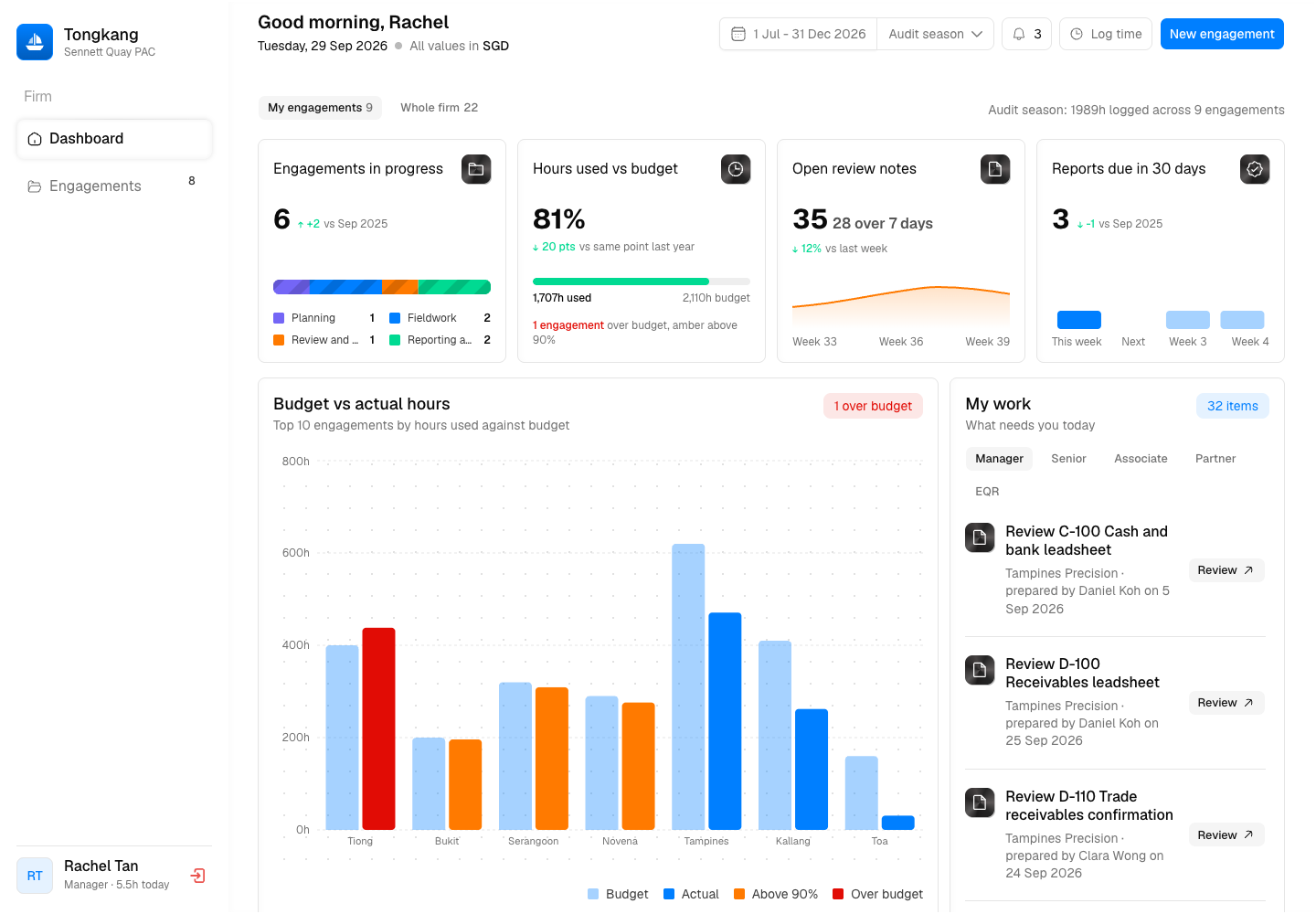
Task: Switch to Whole firm tab
Action: [x=439, y=108]
